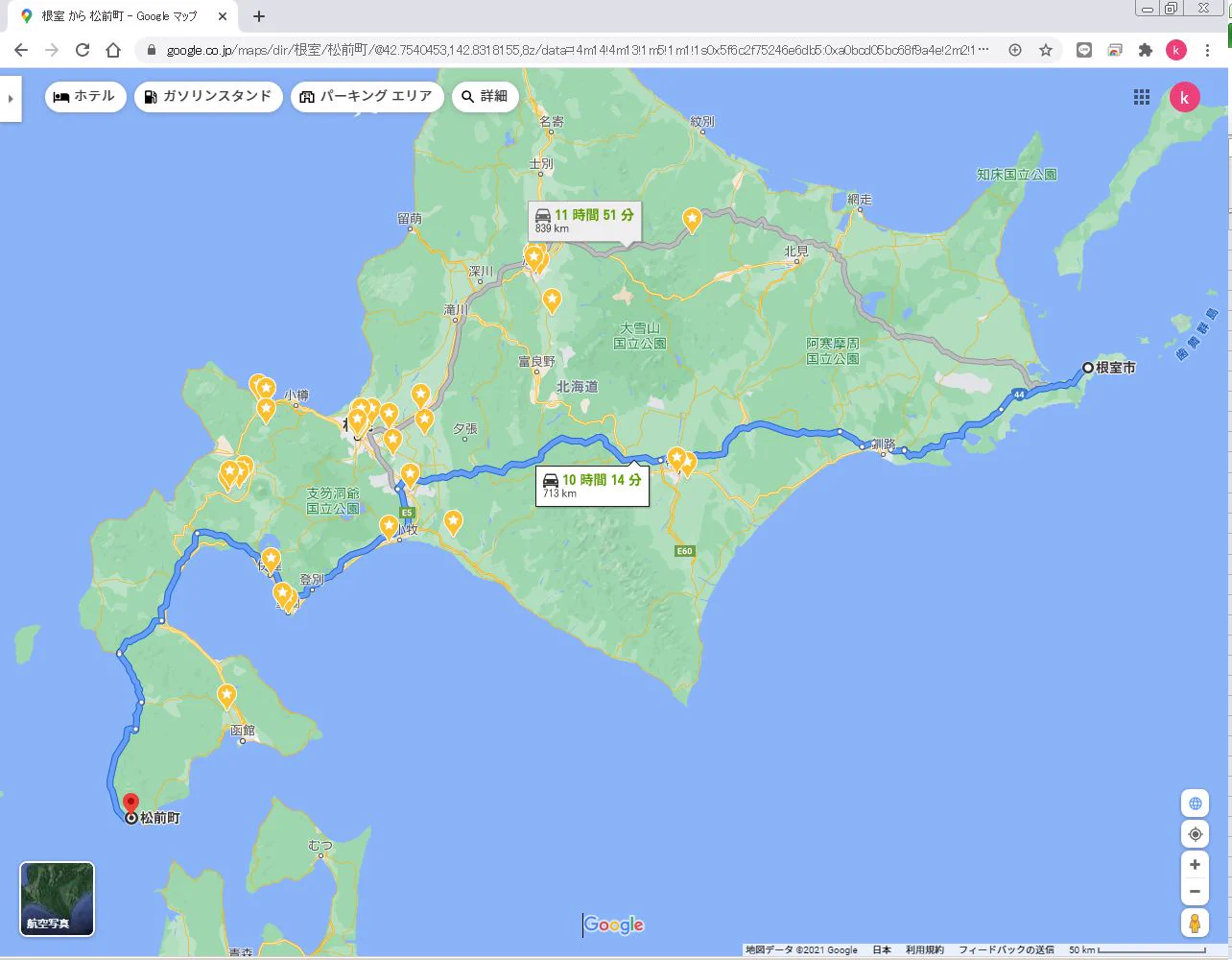Show my current location on the map
The height and width of the screenshot is (960, 1232).
tap(1195, 834)
